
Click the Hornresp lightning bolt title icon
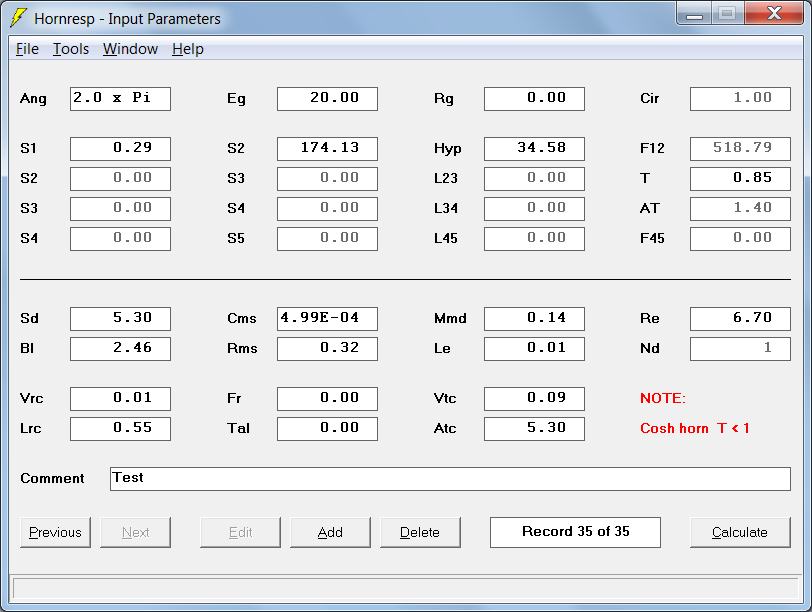tap(18, 18)
